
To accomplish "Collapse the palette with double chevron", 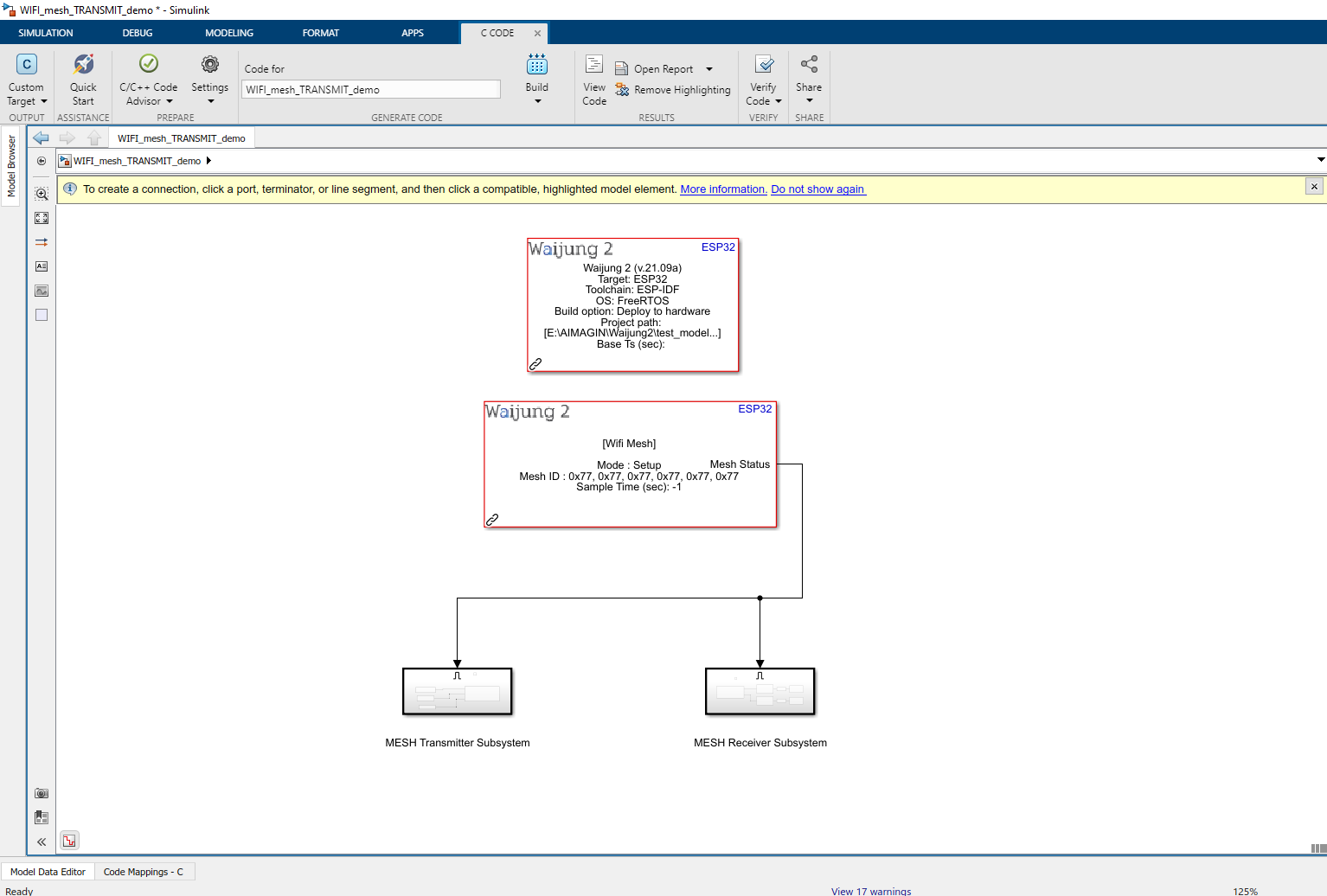I will point(42,842).
